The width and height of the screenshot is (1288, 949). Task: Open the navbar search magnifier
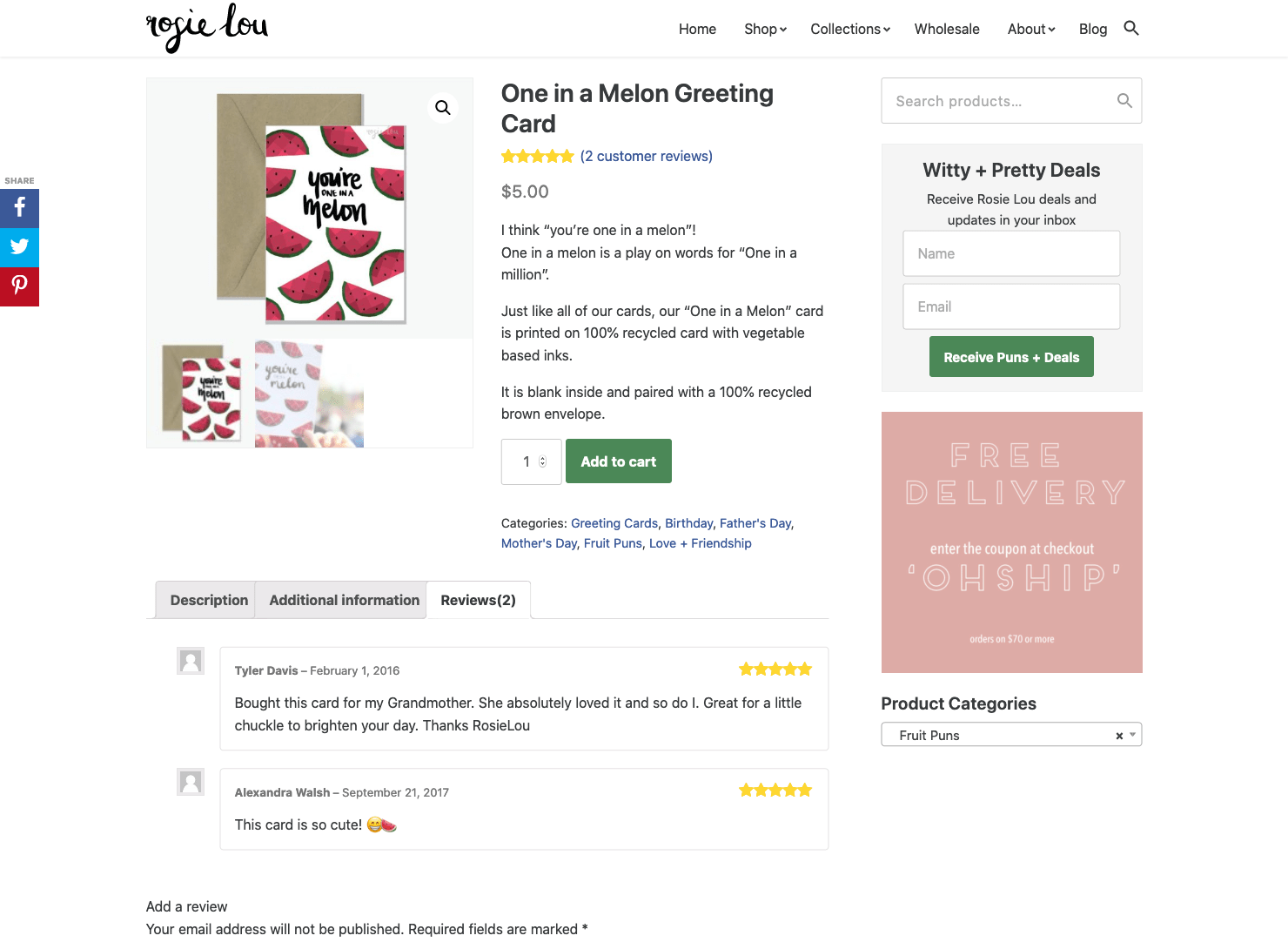(1131, 28)
